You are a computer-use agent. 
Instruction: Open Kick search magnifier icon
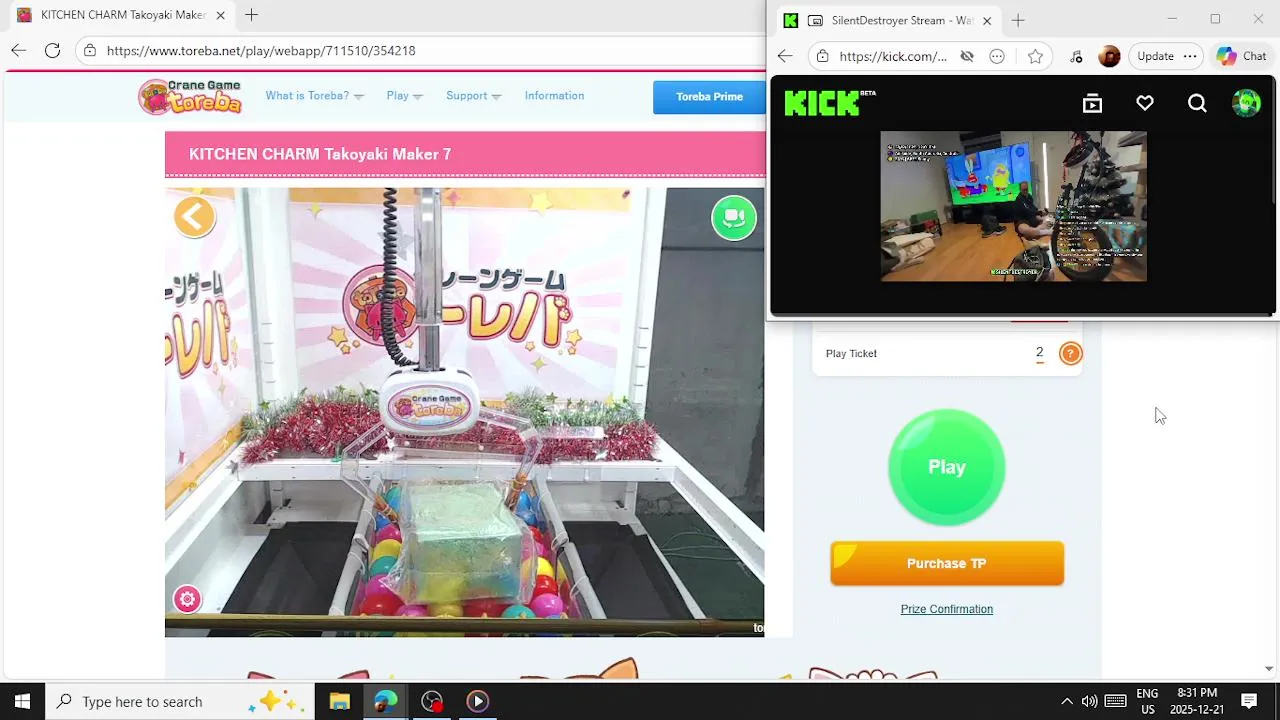tap(1197, 103)
